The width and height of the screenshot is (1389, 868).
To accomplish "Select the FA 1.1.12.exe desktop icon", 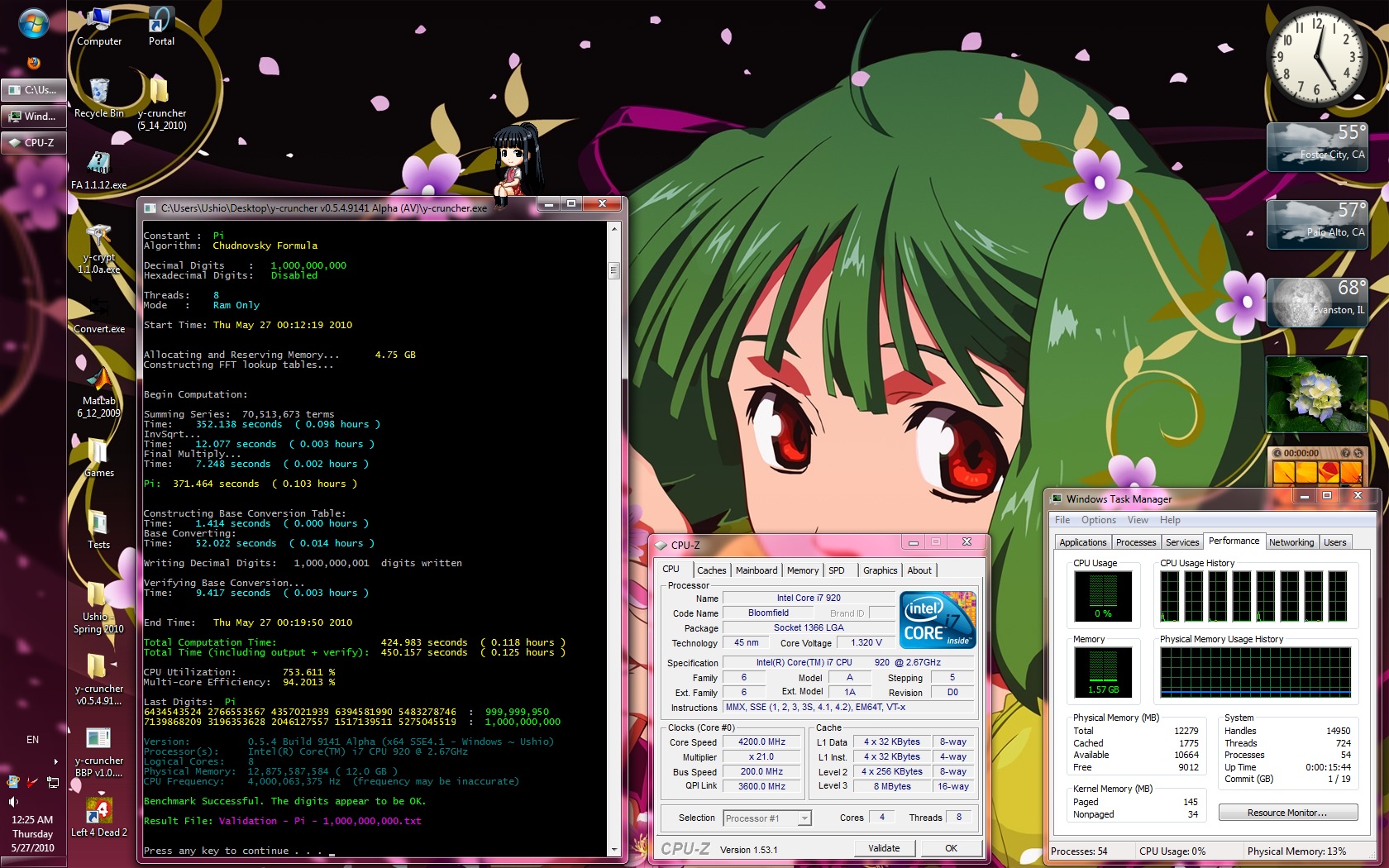I will 99,170.
